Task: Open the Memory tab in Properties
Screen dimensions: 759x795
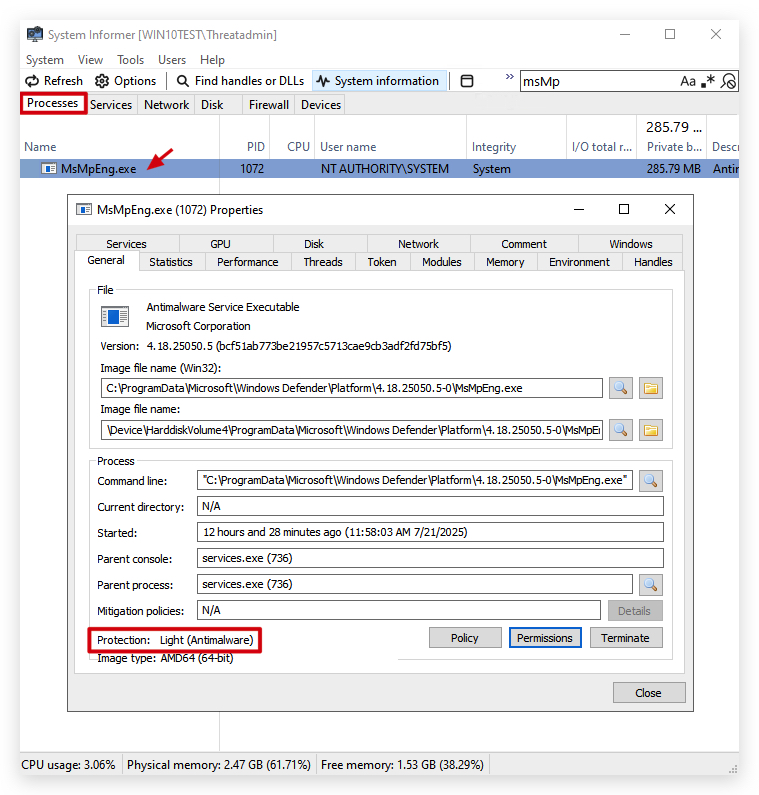Action: pyautogui.click(x=505, y=262)
